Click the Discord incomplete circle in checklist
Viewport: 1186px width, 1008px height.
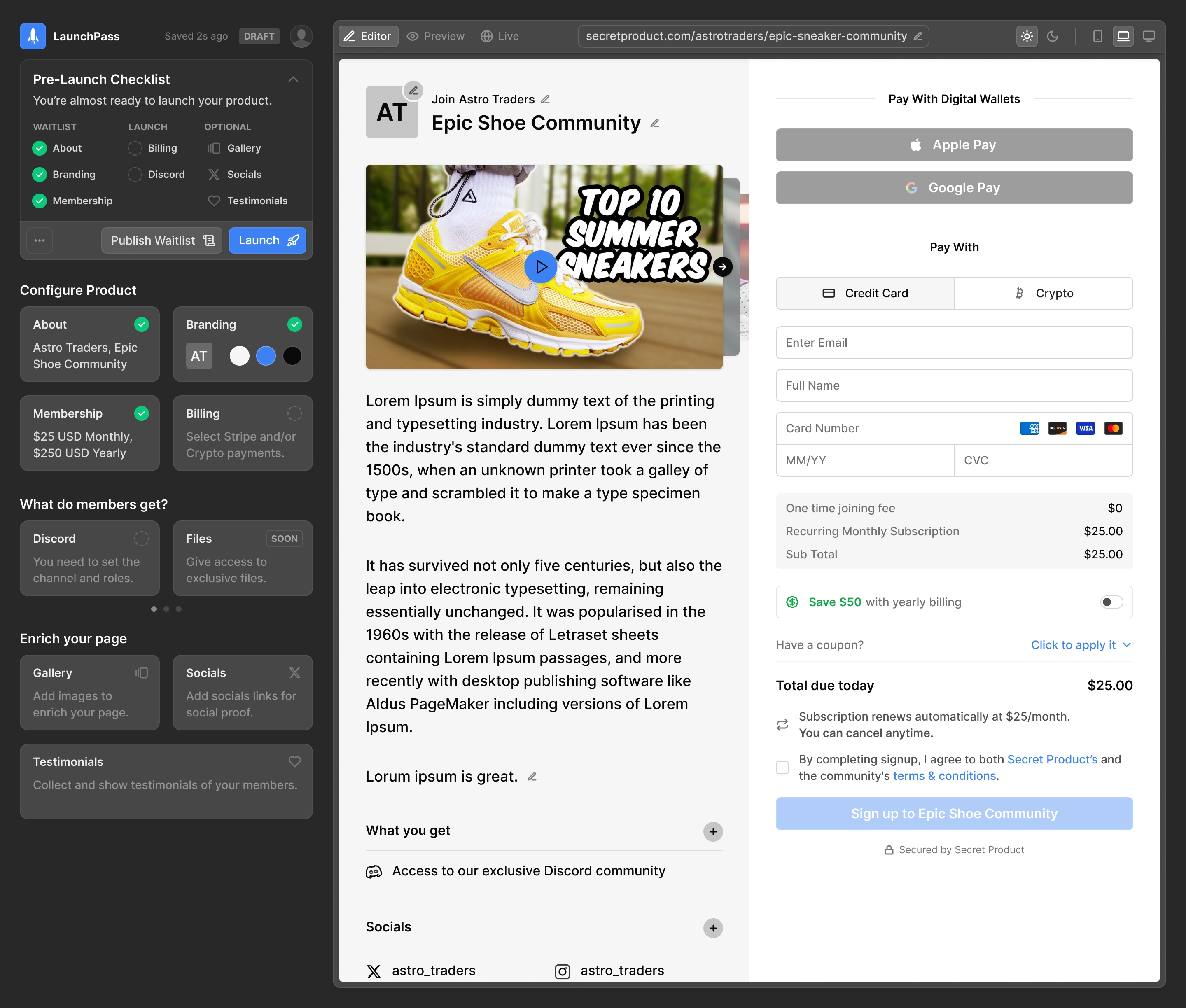[x=135, y=175]
